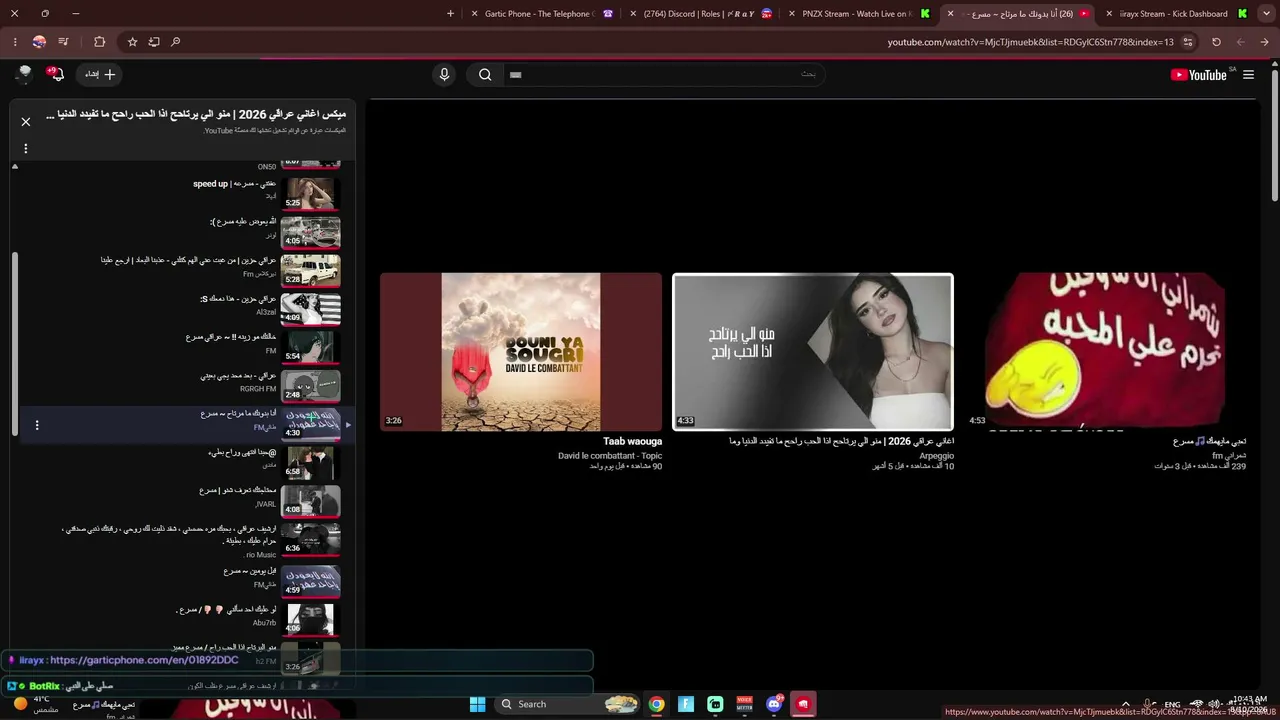The width and height of the screenshot is (1280, 720).
Task: Open options for the currently playing playlist item
Action: click(x=37, y=425)
